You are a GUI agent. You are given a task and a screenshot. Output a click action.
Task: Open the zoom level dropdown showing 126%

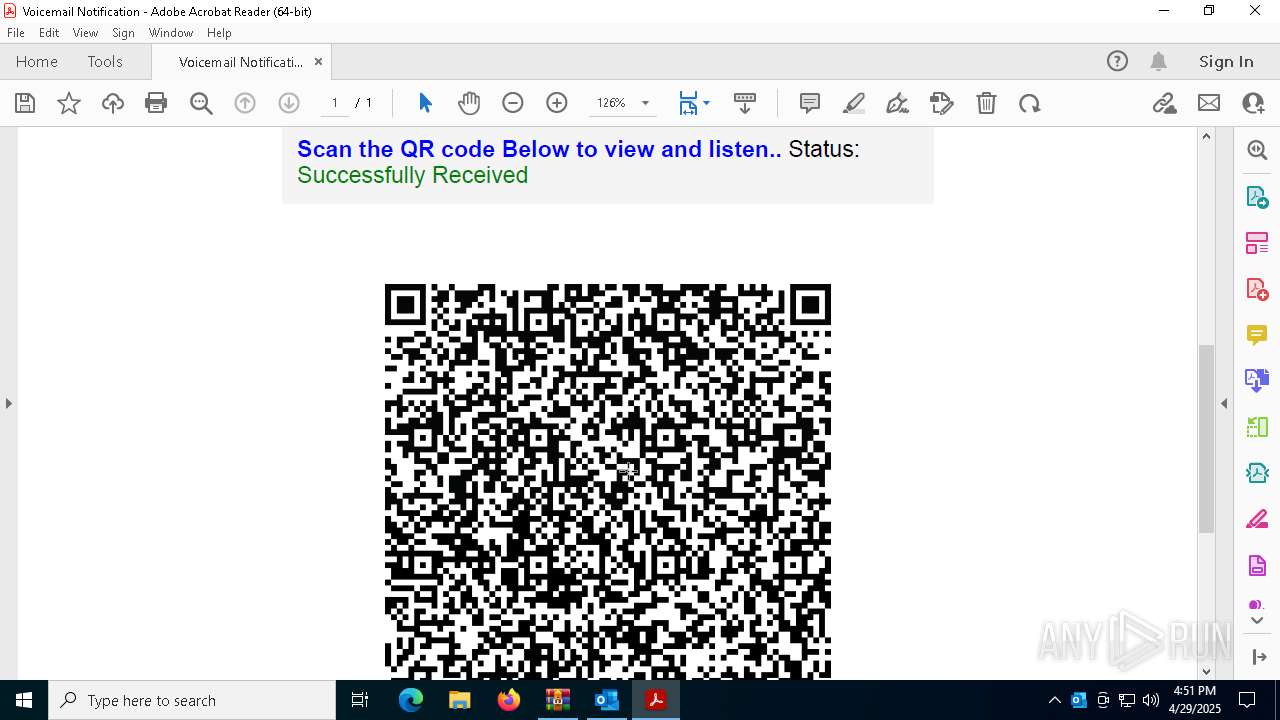(x=645, y=103)
